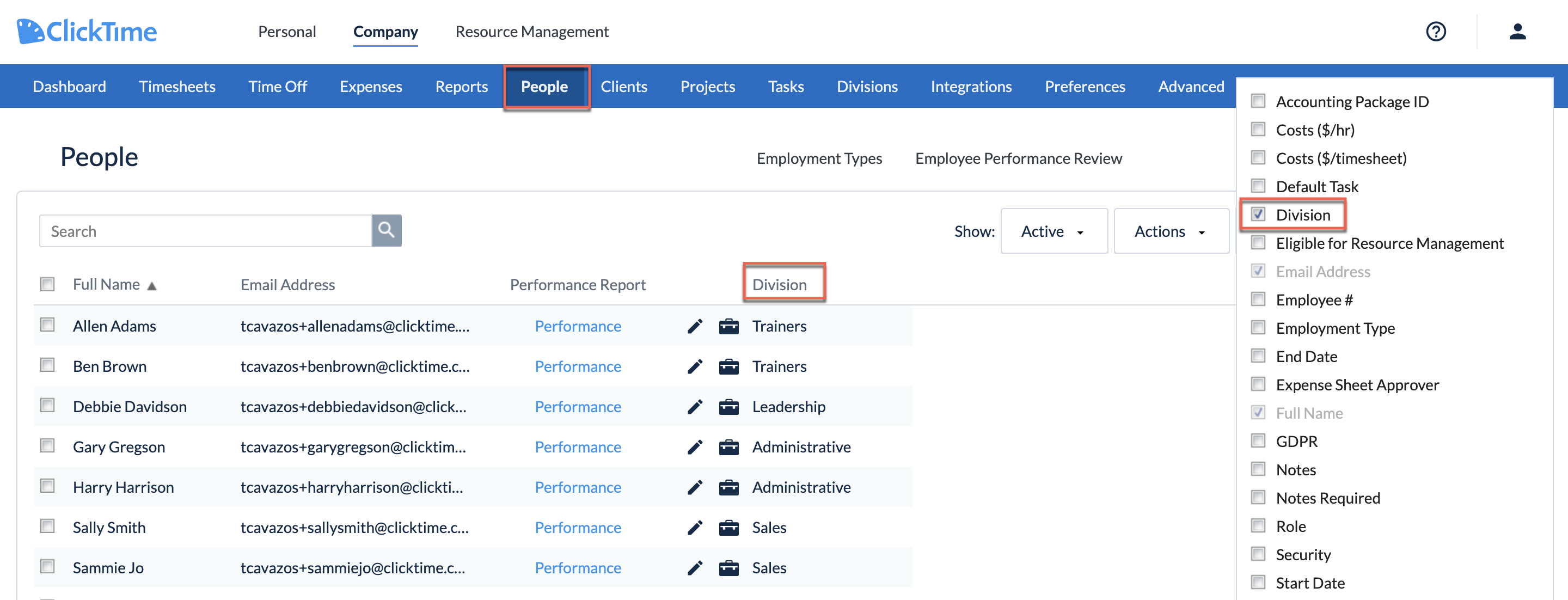The image size is (1568, 600).
Task: Enable the Security column checkbox
Action: [1258, 554]
